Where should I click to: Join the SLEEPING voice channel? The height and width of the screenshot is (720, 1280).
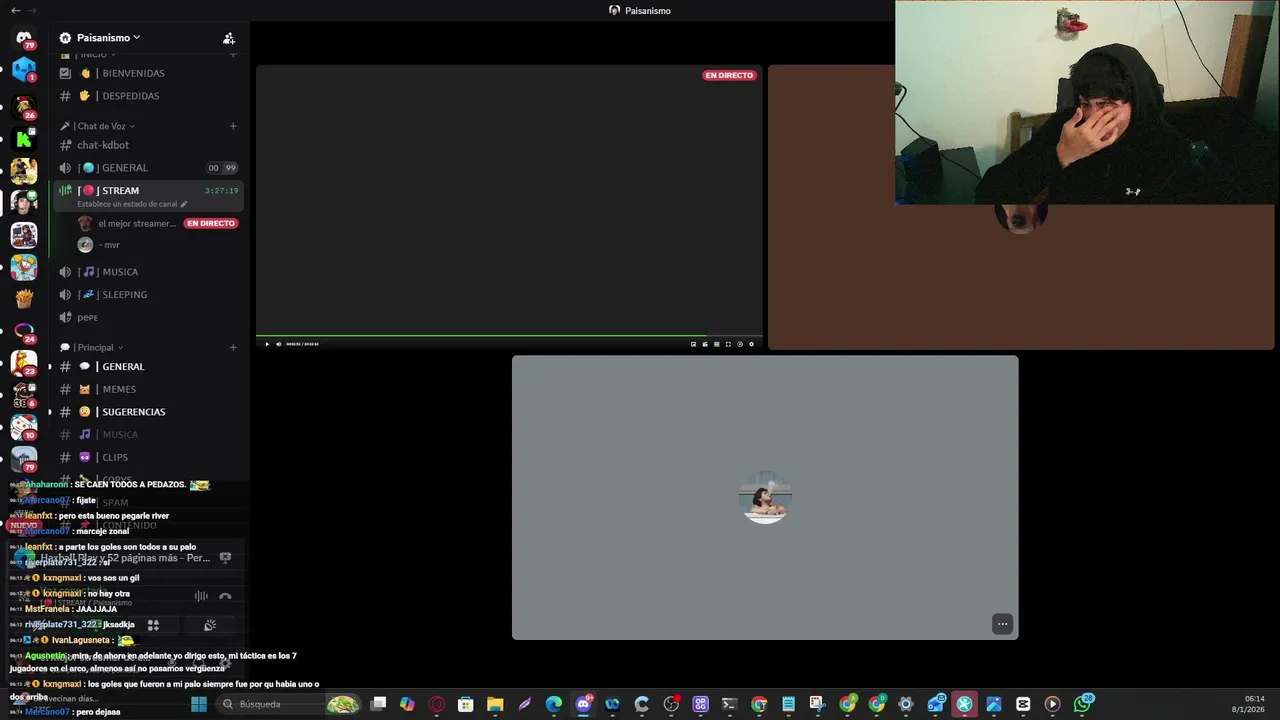[147, 295]
